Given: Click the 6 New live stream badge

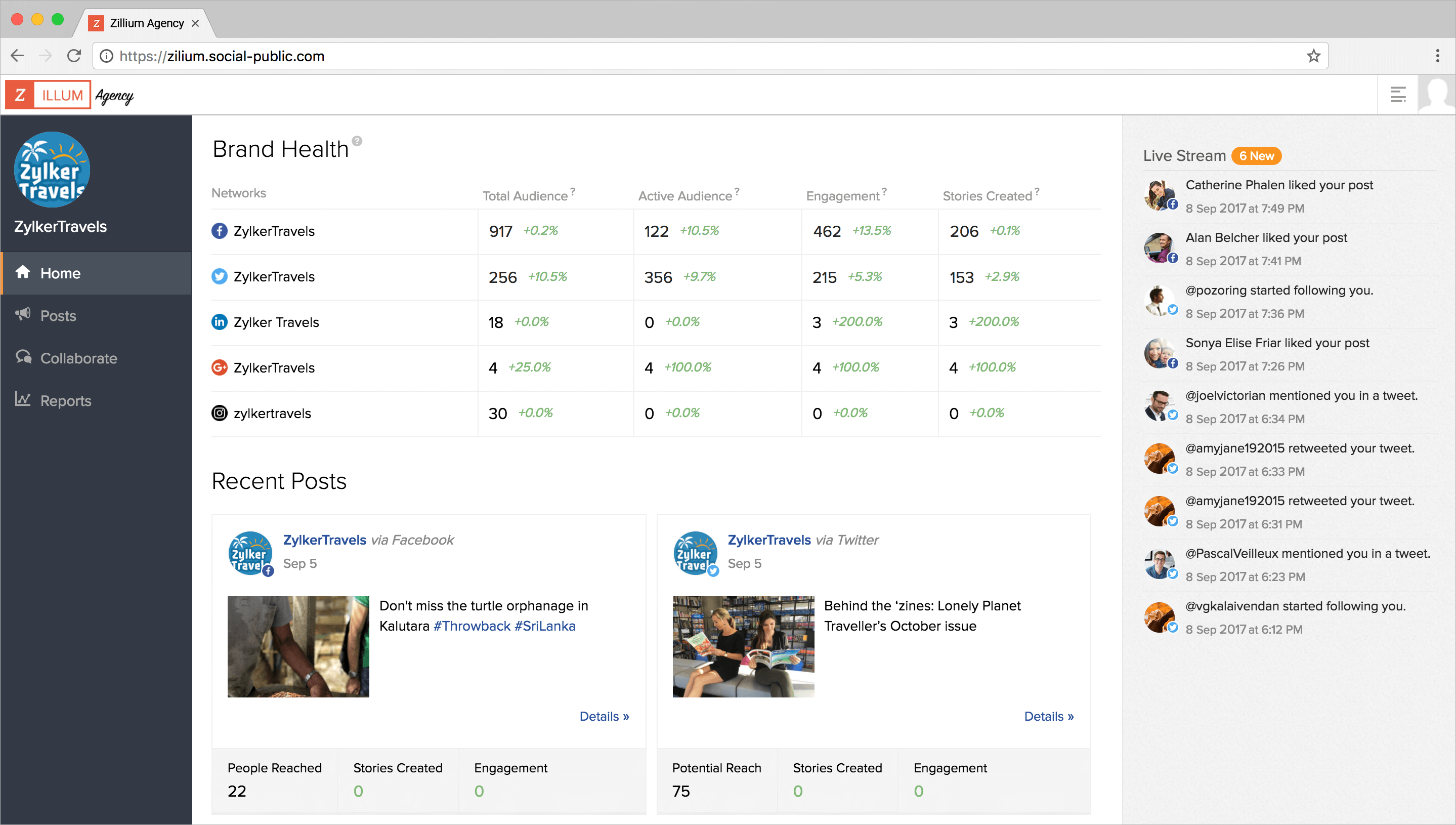Looking at the screenshot, I should 1256,156.
